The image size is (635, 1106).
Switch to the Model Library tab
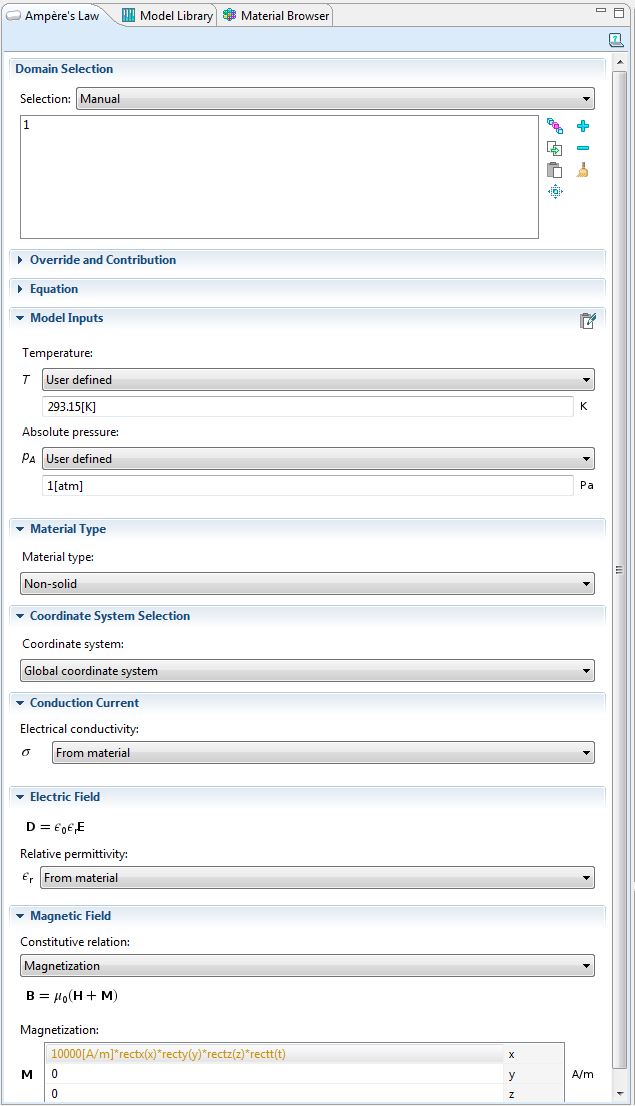167,16
